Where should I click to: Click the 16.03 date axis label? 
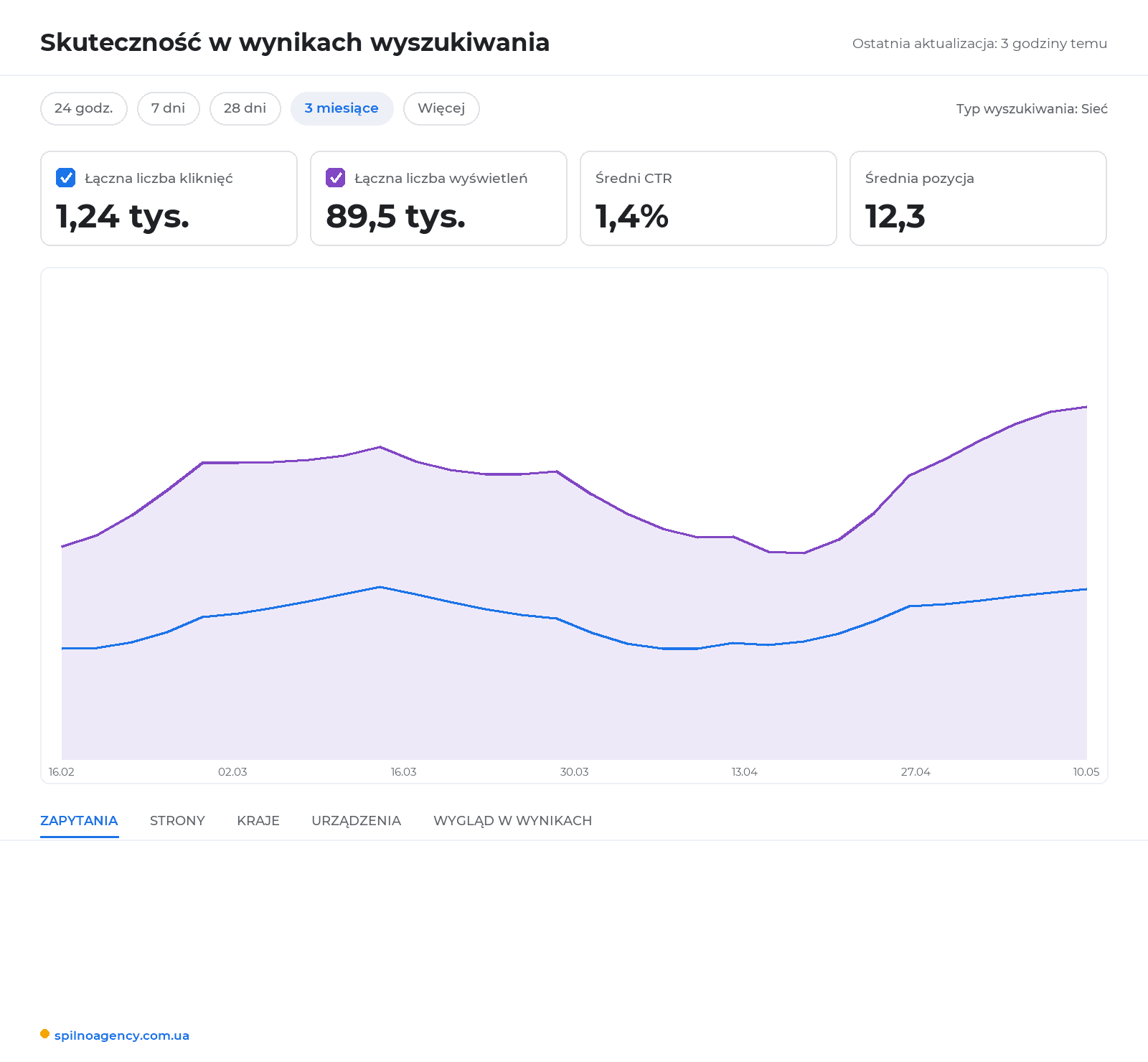tap(403, 772)
